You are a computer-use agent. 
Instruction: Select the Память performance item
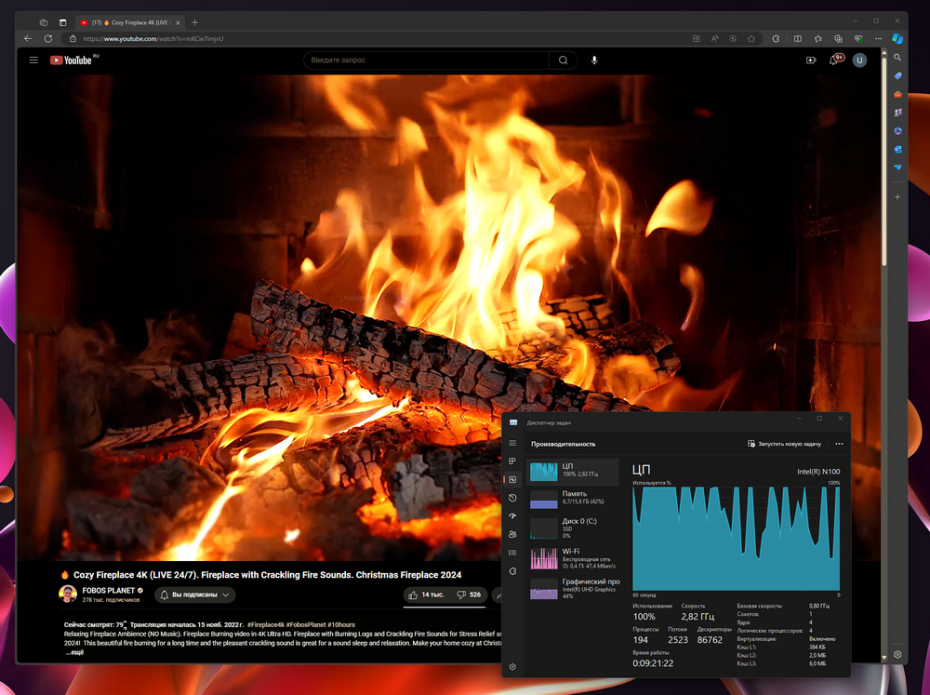tap(573, 498)
